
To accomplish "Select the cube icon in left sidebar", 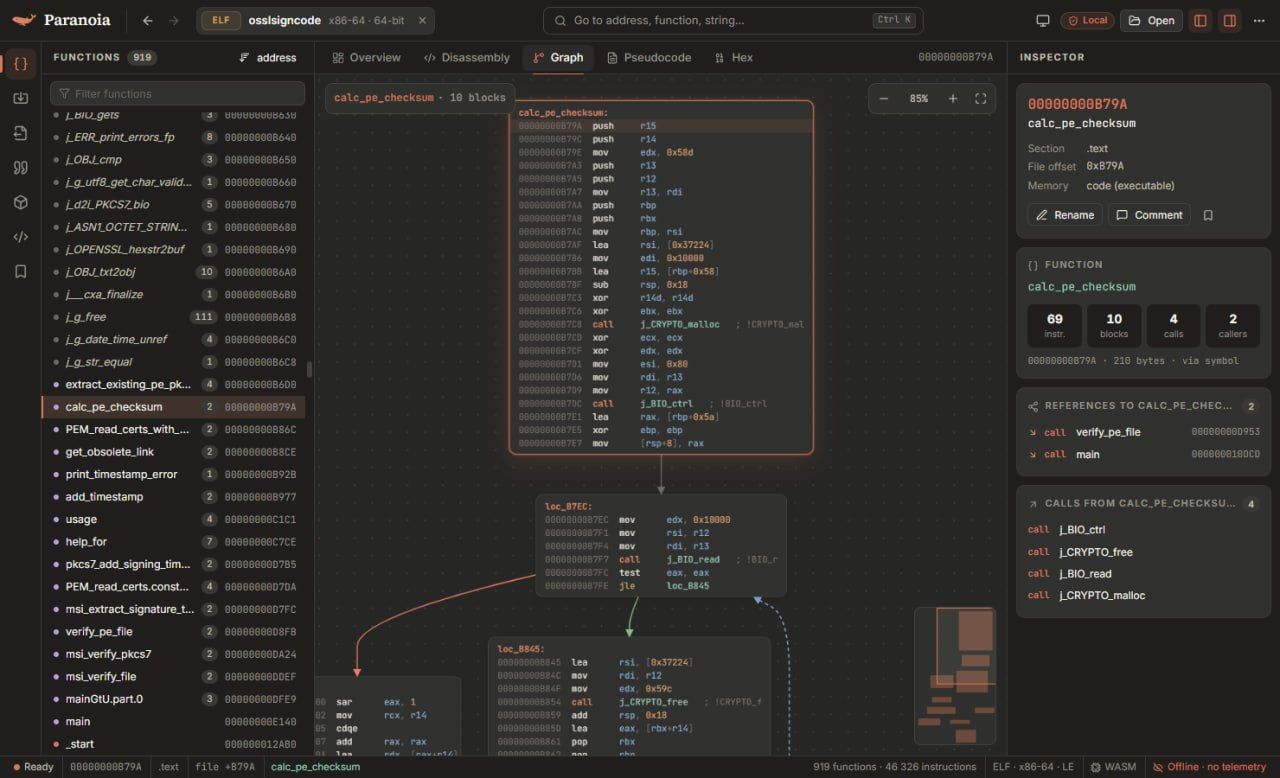I will tap(20, 202).
